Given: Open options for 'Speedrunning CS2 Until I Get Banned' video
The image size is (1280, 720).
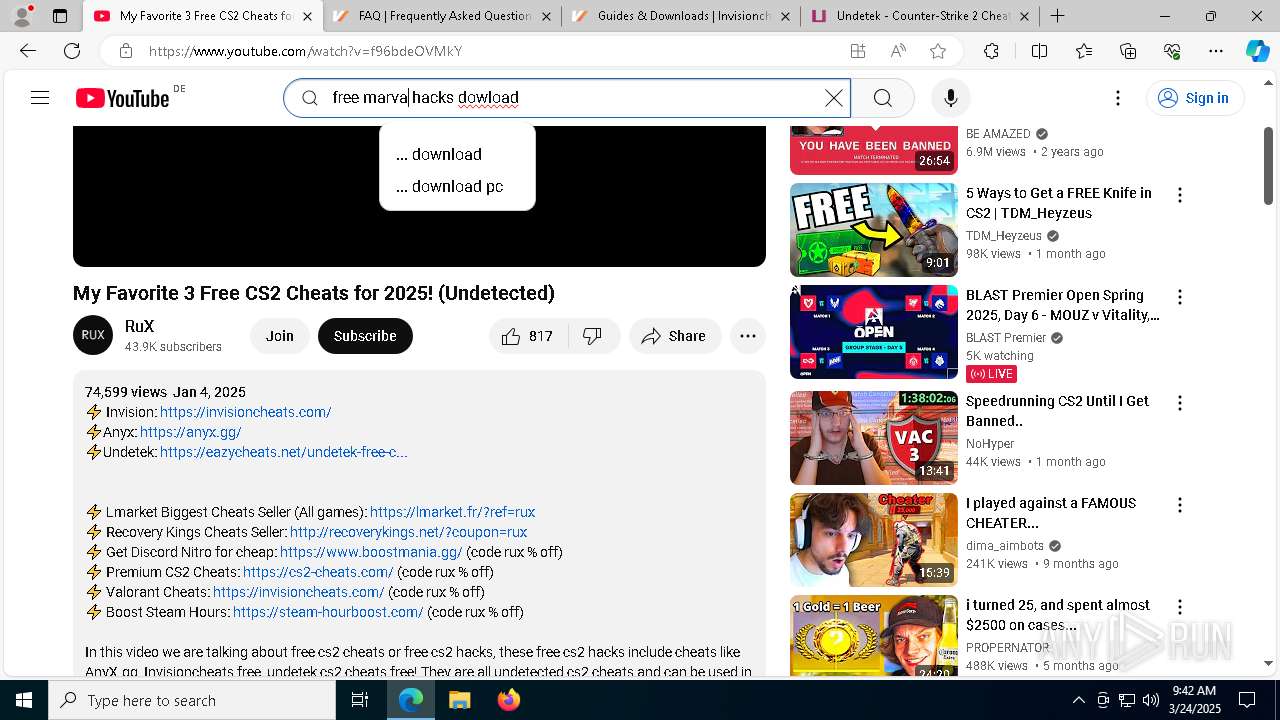Looking at the screenshot, I should tap(1180, 403).
